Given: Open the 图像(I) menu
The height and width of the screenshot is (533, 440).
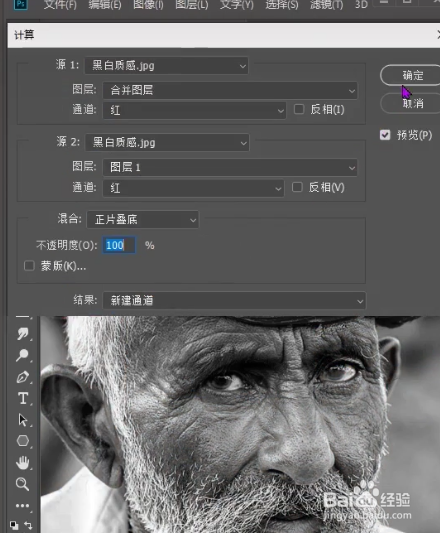Looking at the screenshot, I should 148,5.
